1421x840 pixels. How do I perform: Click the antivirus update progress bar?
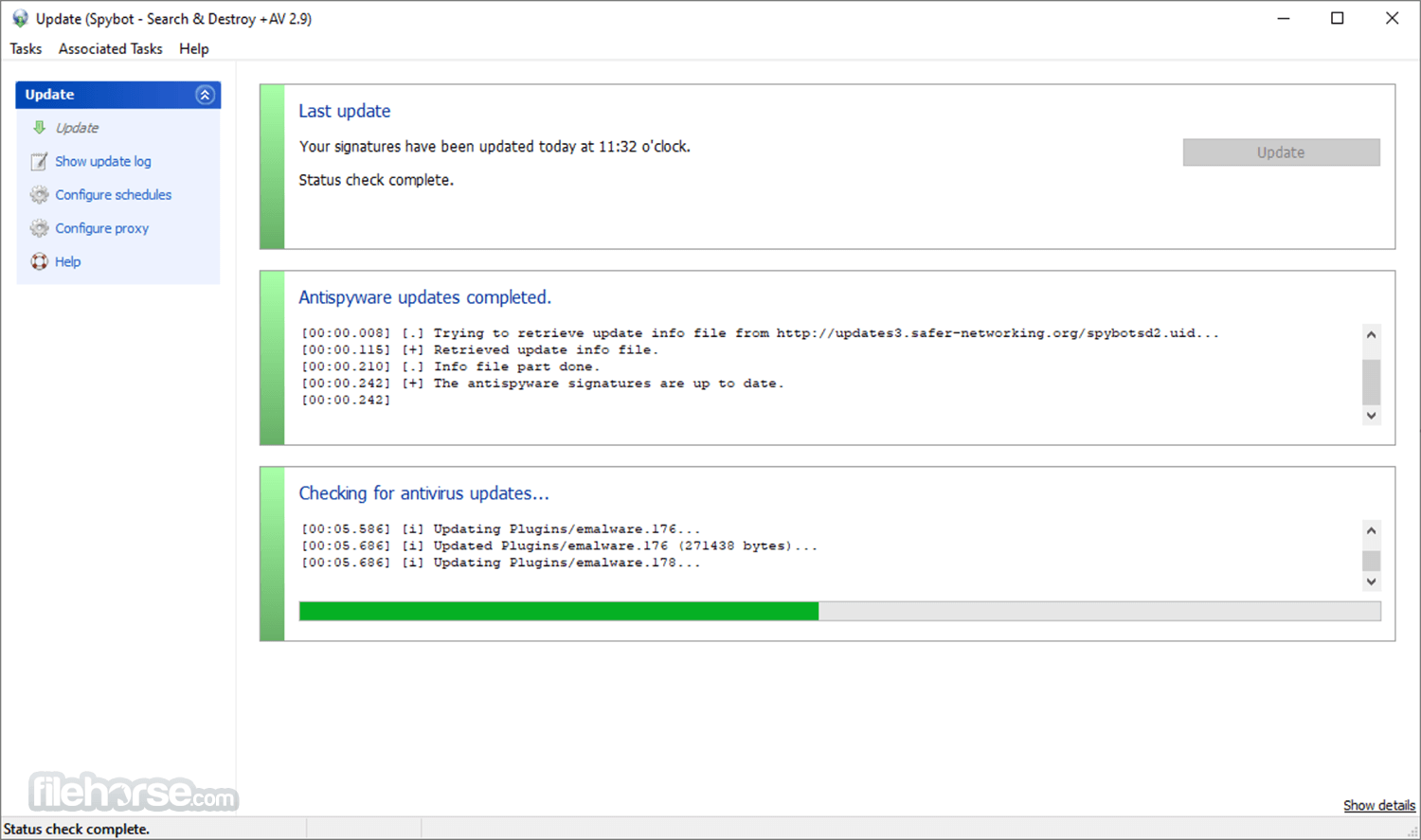(x=839, y=611)
